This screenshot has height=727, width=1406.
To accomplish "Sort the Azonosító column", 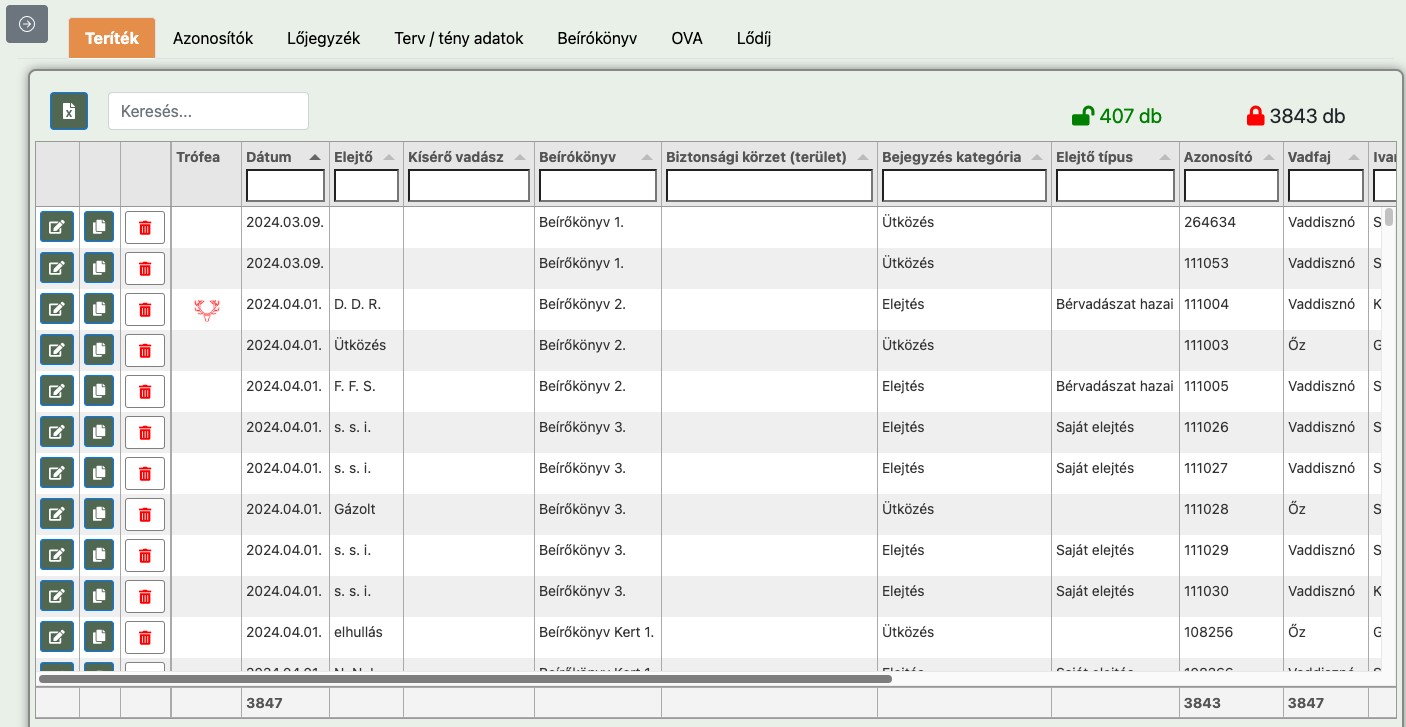I will pos(1217,157).
